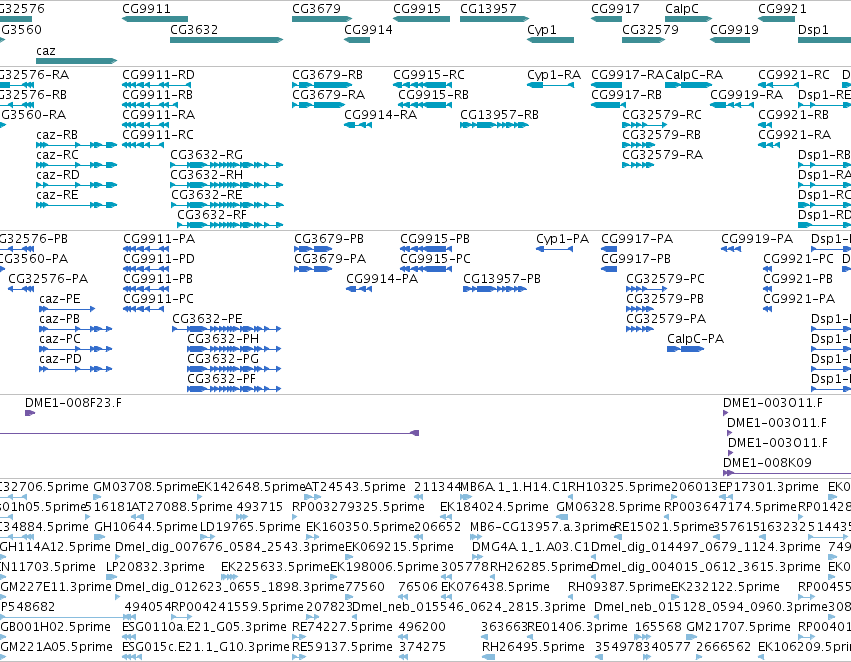Open the CG9919-PA protein feature
Screen dimensions: 851x662
point(731,249)
